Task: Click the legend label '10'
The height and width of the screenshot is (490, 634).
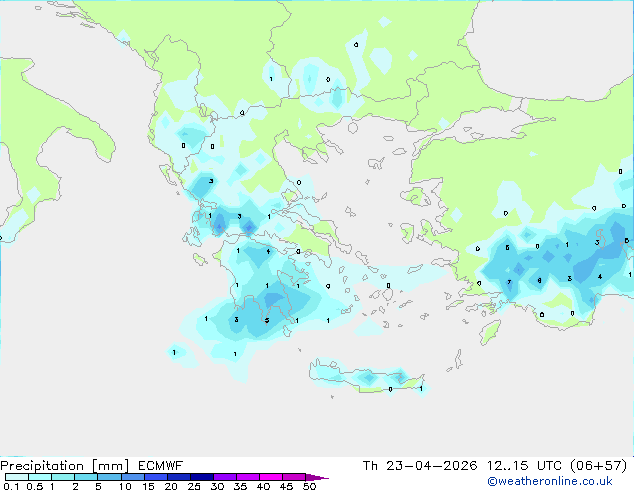Action: point(125,486)
